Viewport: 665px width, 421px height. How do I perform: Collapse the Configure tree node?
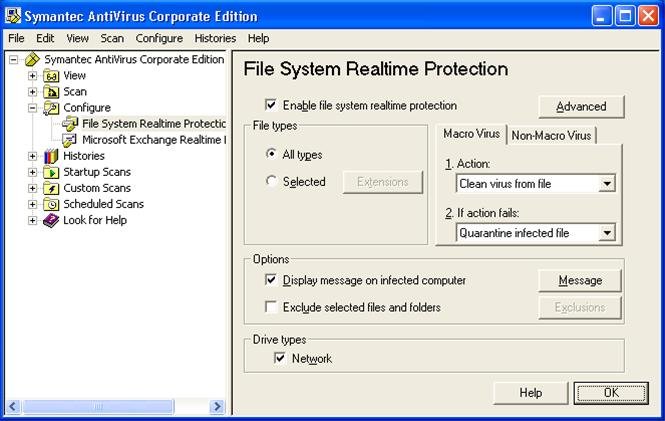[32, 108]
